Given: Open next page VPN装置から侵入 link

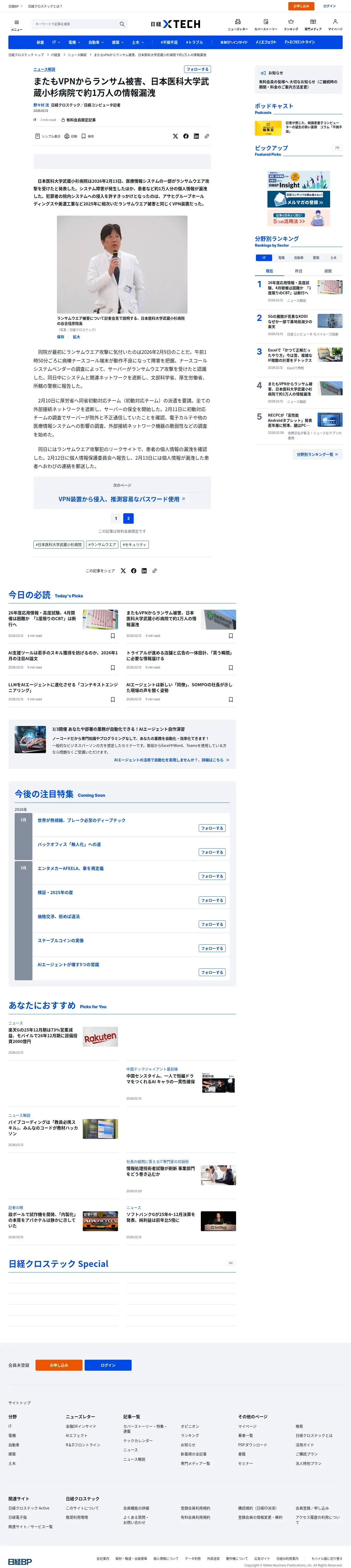Looking at the screenshot, I should coord(122,499).
